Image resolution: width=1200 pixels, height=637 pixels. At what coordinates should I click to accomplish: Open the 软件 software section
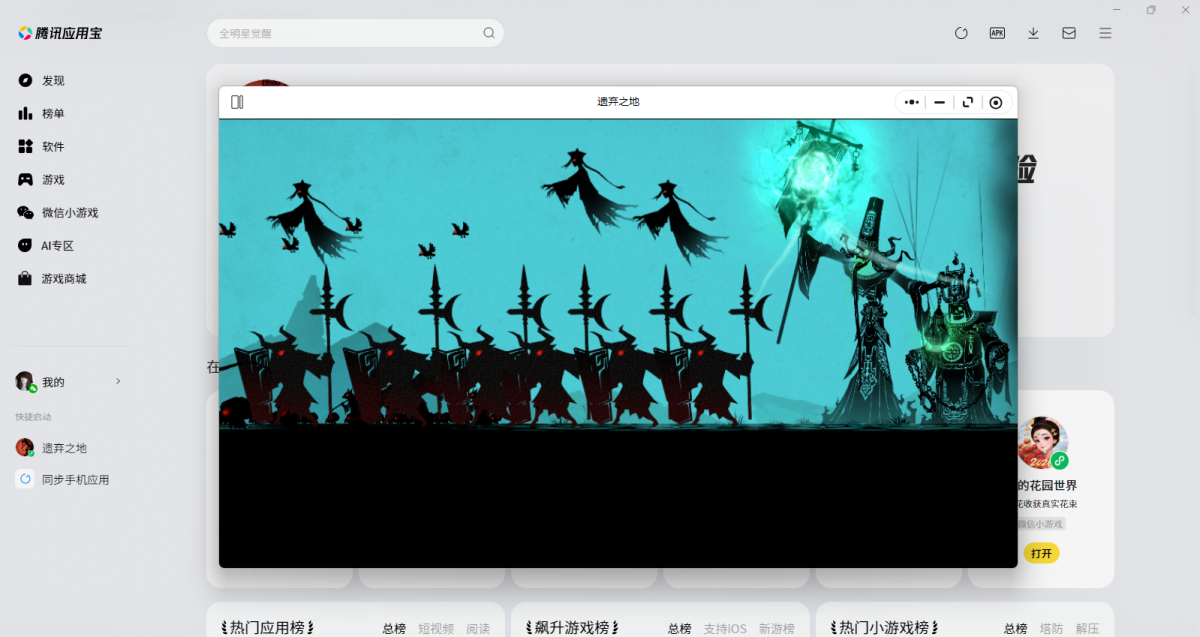[x=52, y=147]
